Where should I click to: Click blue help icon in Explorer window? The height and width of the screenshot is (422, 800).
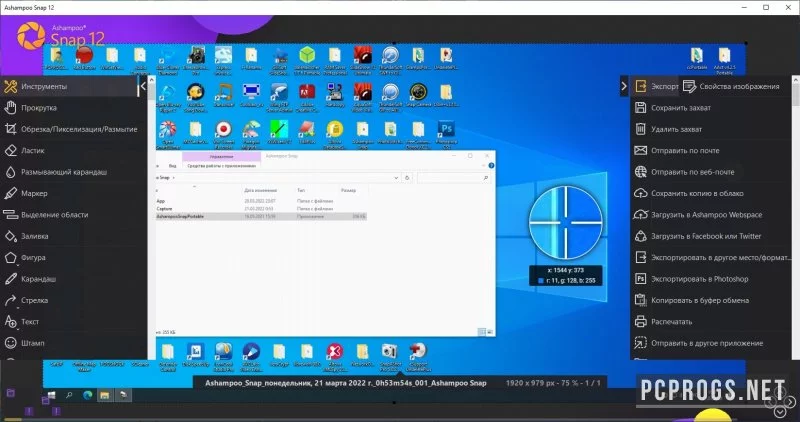pyautogui.click(x=491, y=166)
